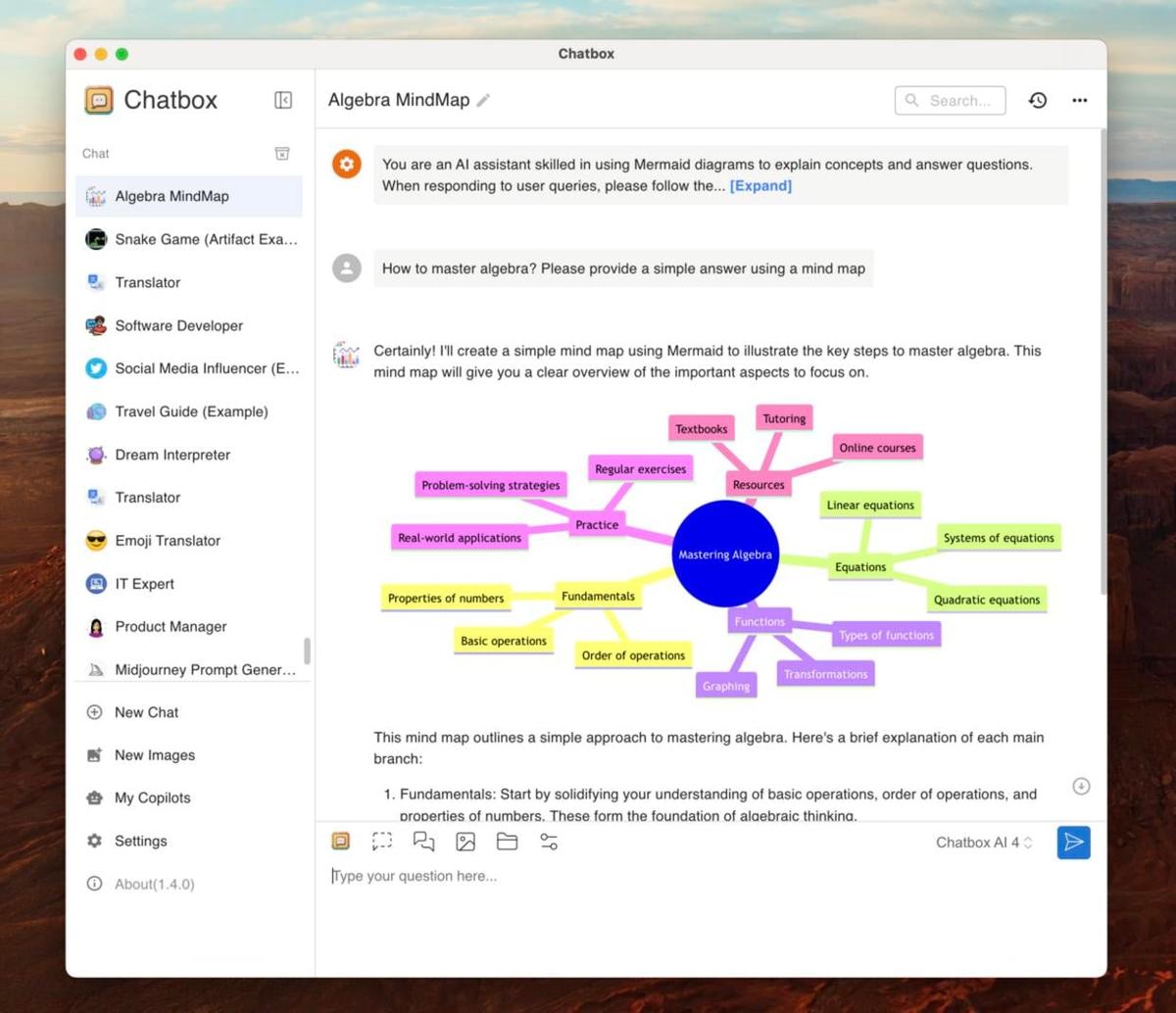Click the Search field
Screen dimensions: 1176x1013
click(949, 100)
